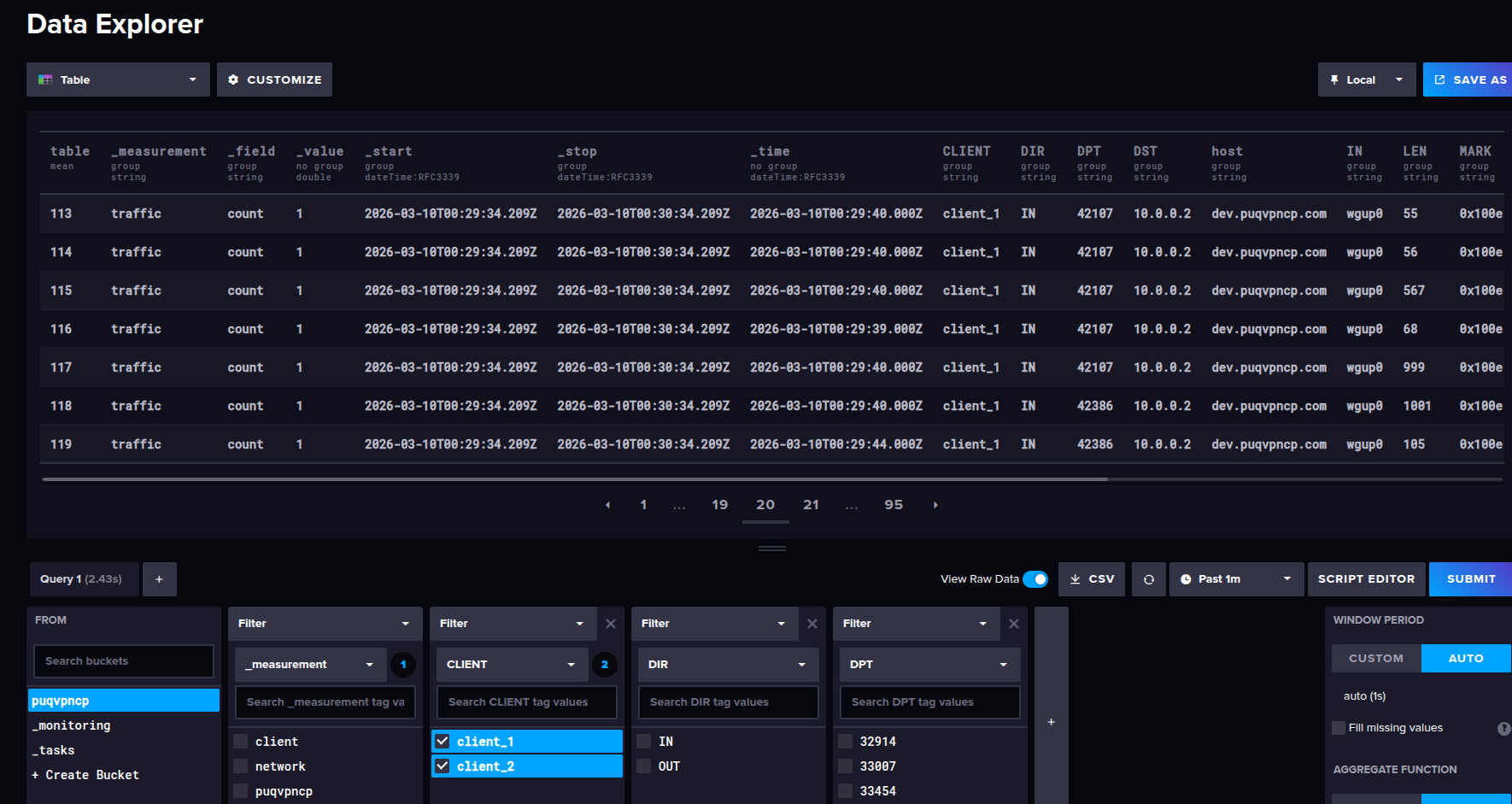The width and height of the screenshot is (1512, 804).
Task: Click LEN value 567 cell
Action: [x=1414, y=290]
